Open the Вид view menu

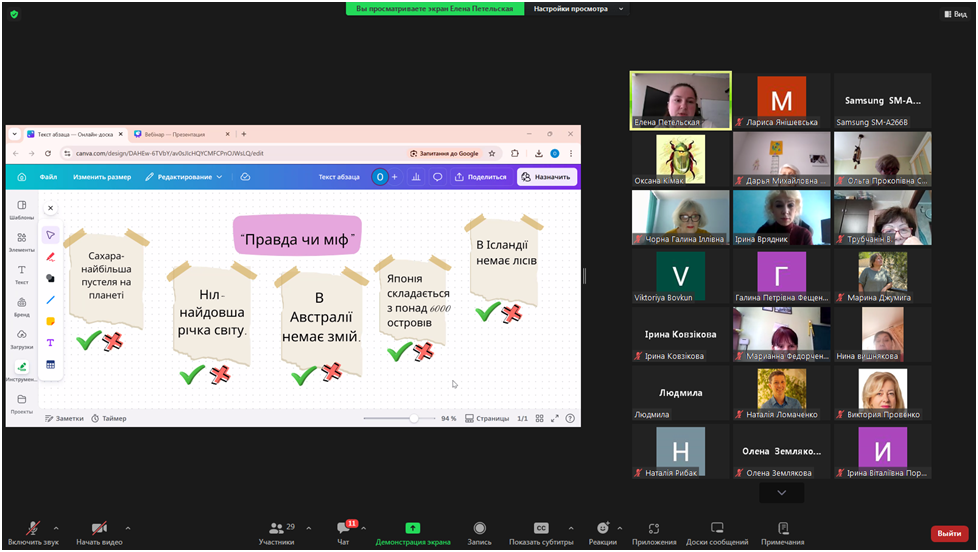[955, 14]
